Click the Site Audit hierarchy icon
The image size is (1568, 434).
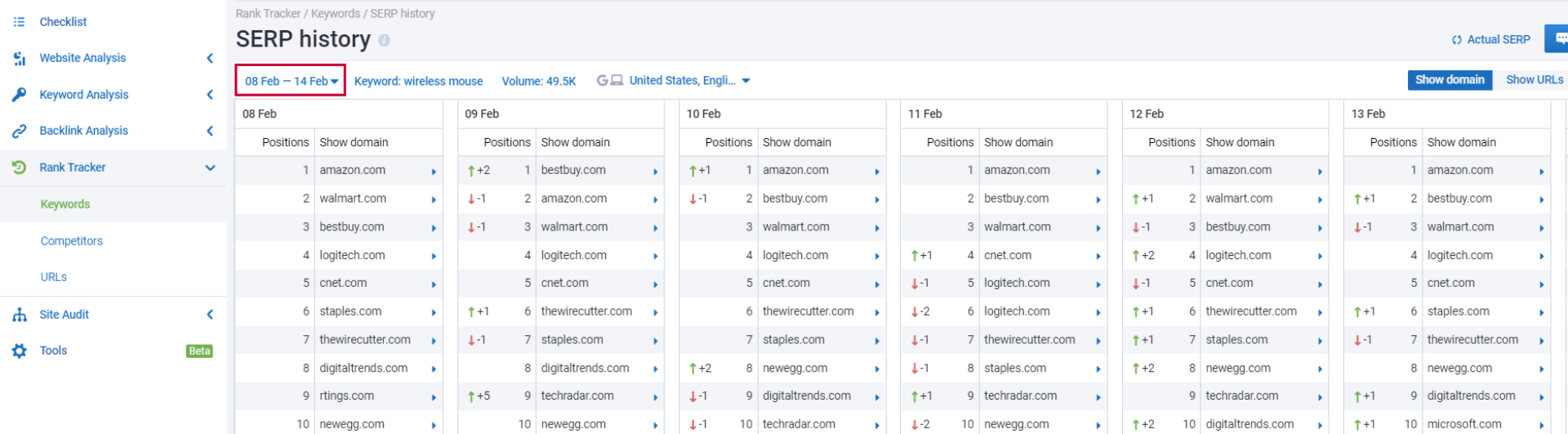click(19, 315)
